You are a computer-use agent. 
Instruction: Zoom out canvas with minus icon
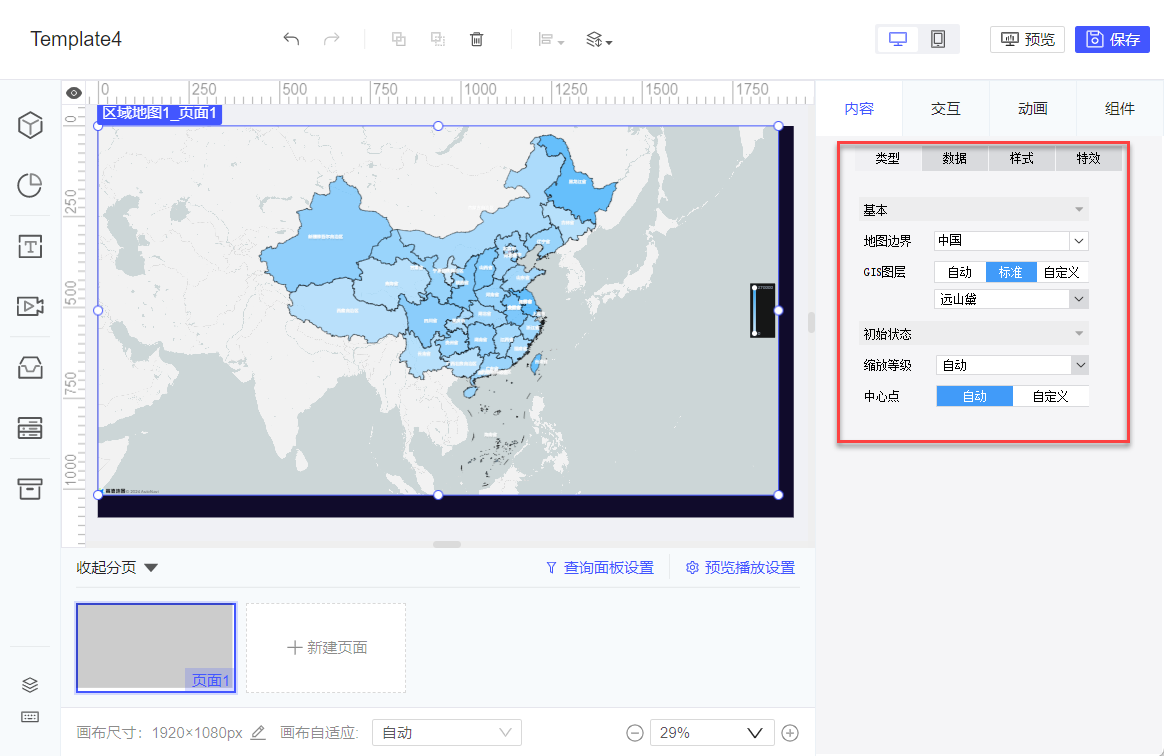pyautogui.click(x=635, y=734)
